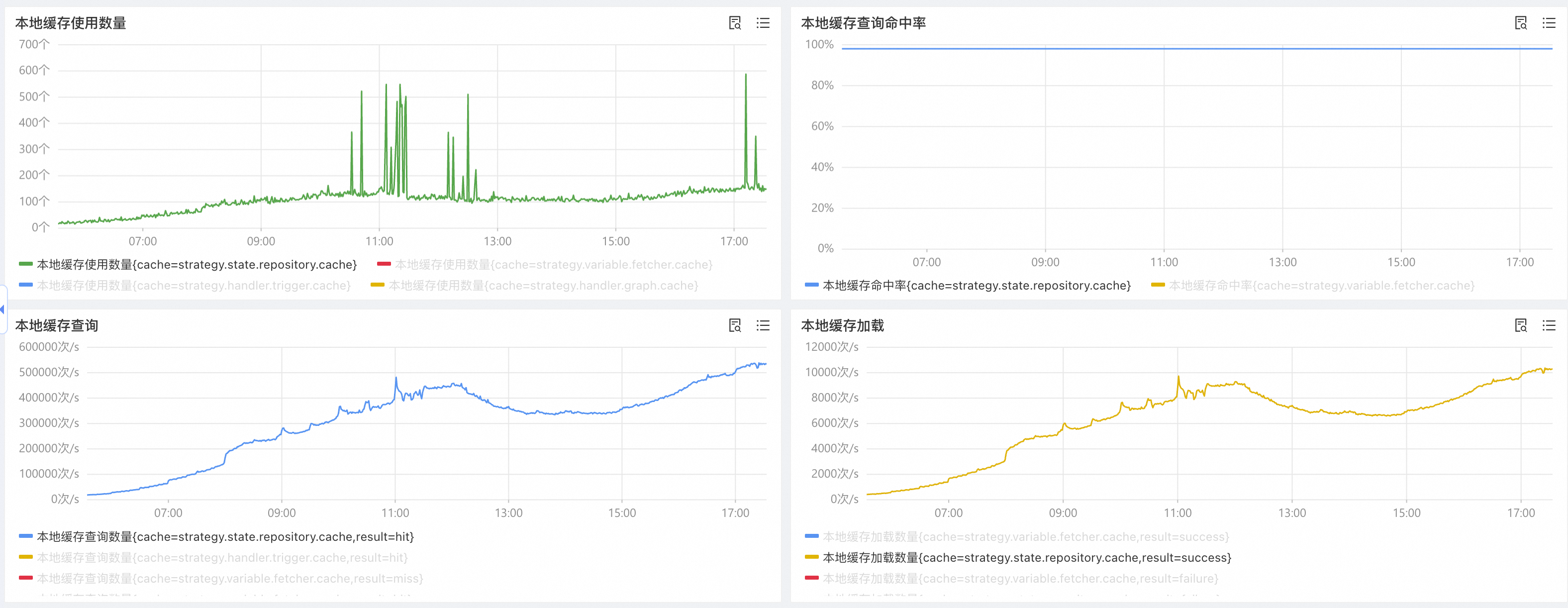Click list menu icon in 本地缓存查询命中率 panel

[1549, 23]
